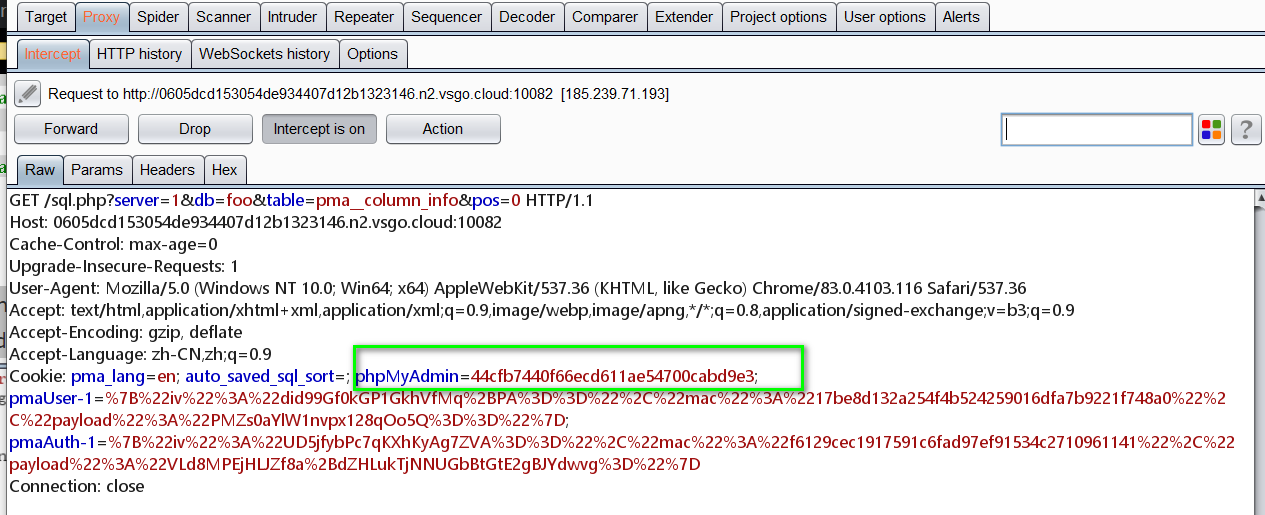
Task: Click the User-Agent header line
Action: [518, 288]
